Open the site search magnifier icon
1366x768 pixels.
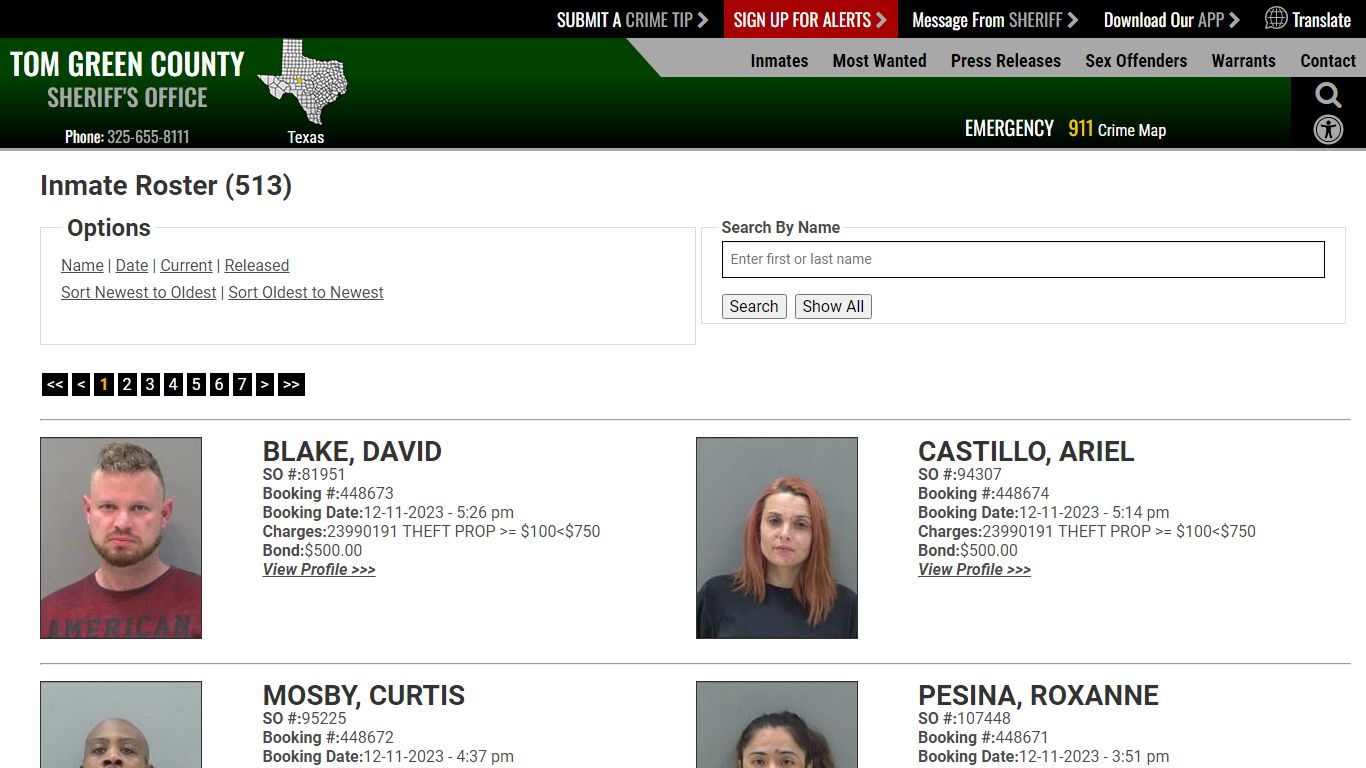tap(1328, 96)
